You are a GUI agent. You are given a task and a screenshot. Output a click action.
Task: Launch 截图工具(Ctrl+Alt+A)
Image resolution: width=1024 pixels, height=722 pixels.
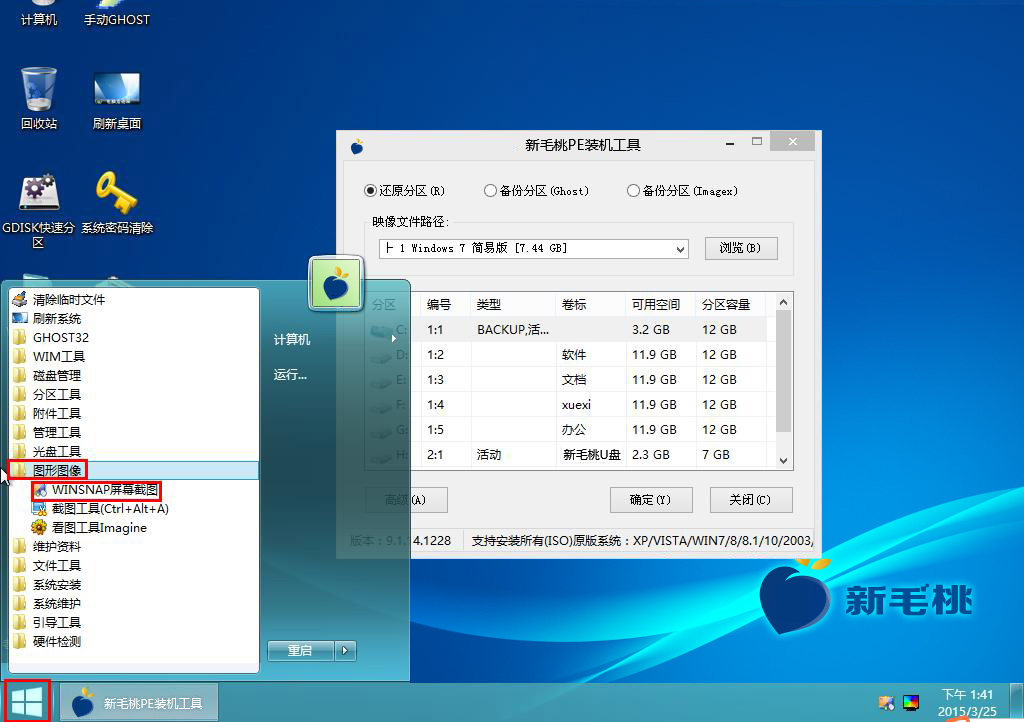[x=110, y=509]
